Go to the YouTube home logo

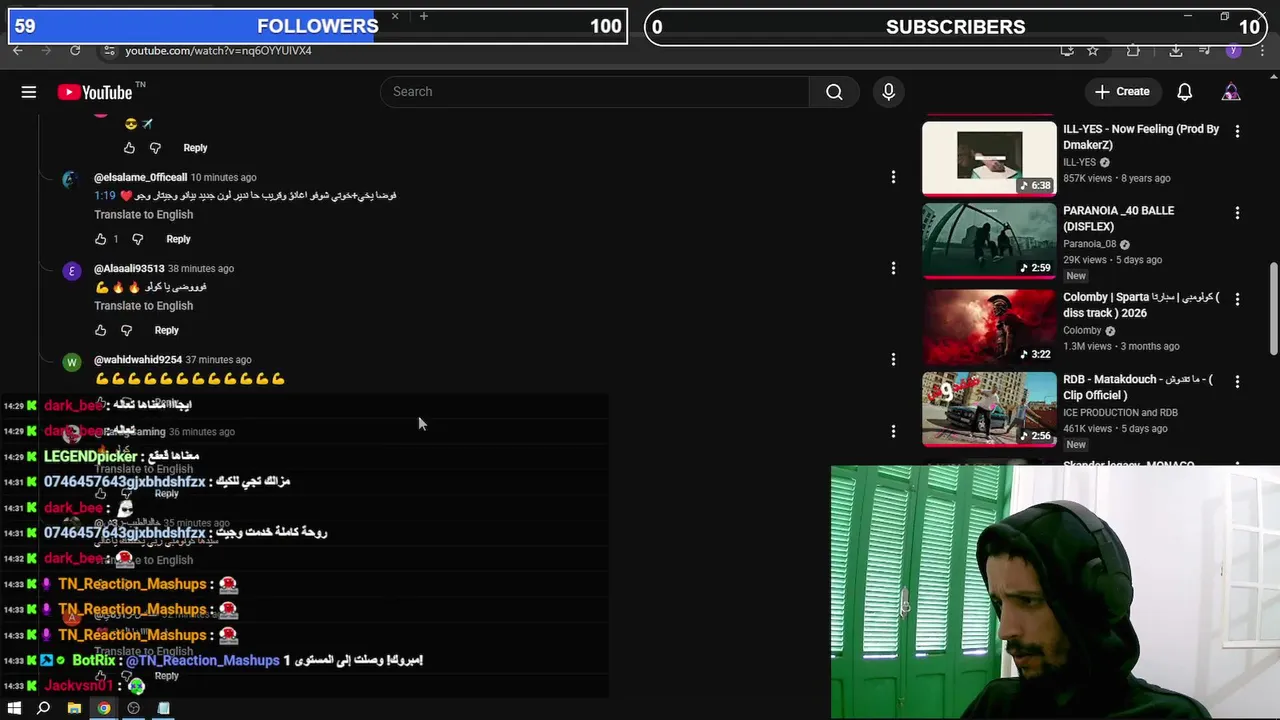point(95,92)
